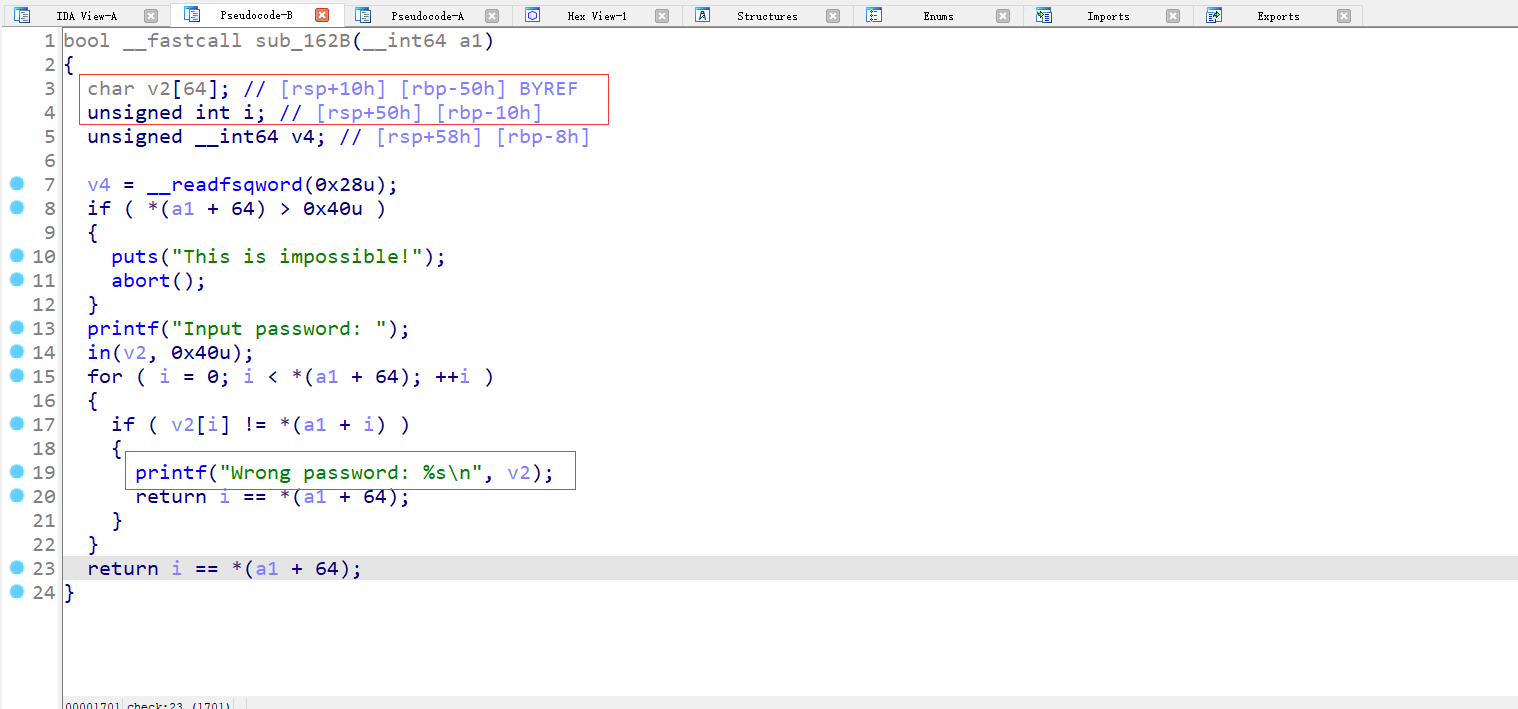Click the IDA View-A tab icon
Viewport: 1518px width, 709px height.
point(22,16)
